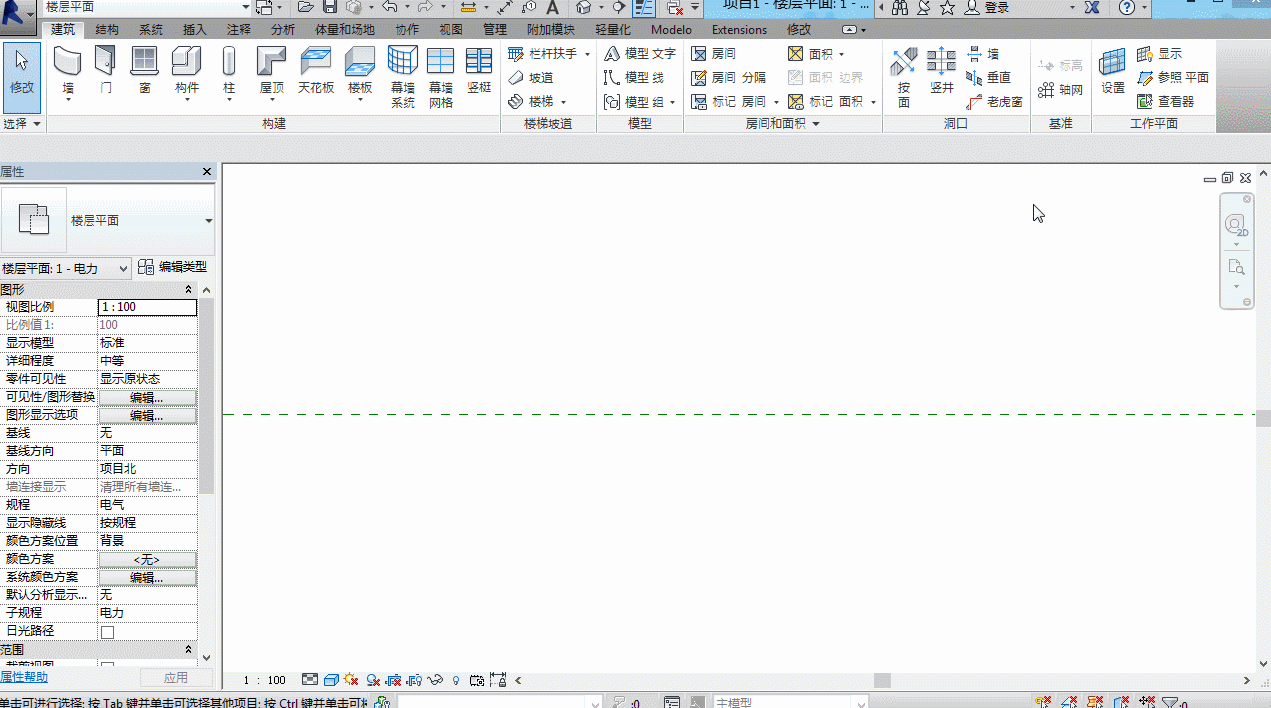
Task: Toggle the visual style icon in view bar
Action: (x=331, y=680)
